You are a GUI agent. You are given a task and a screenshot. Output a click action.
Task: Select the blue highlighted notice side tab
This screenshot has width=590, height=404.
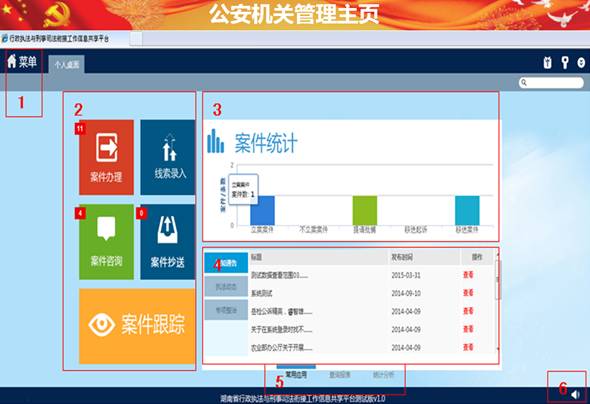click(226, 263)
